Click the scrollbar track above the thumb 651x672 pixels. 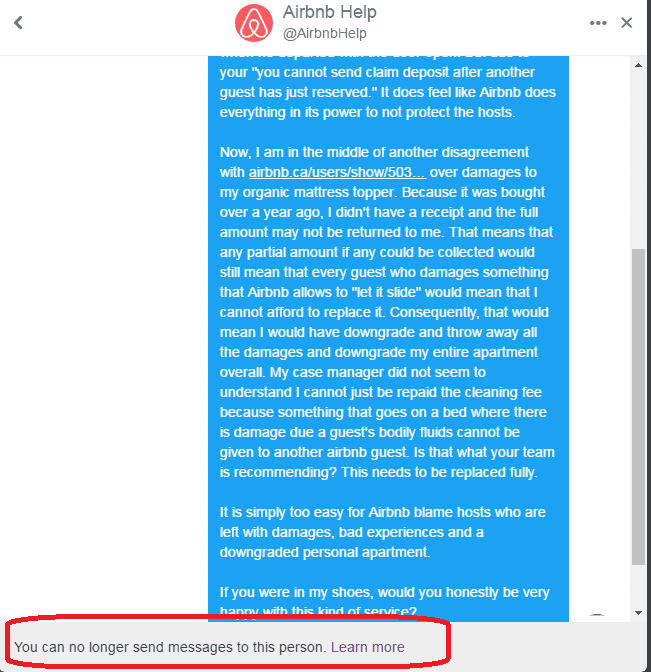click(638, 159)
